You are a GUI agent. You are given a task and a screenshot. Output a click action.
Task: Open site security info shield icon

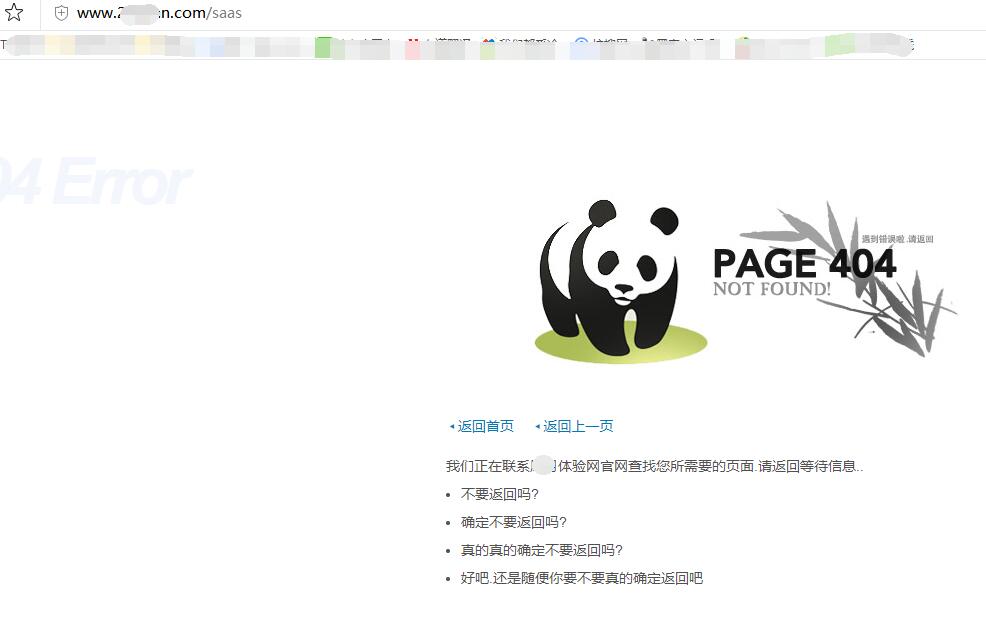pyautogui.click(x=61, y=13)
